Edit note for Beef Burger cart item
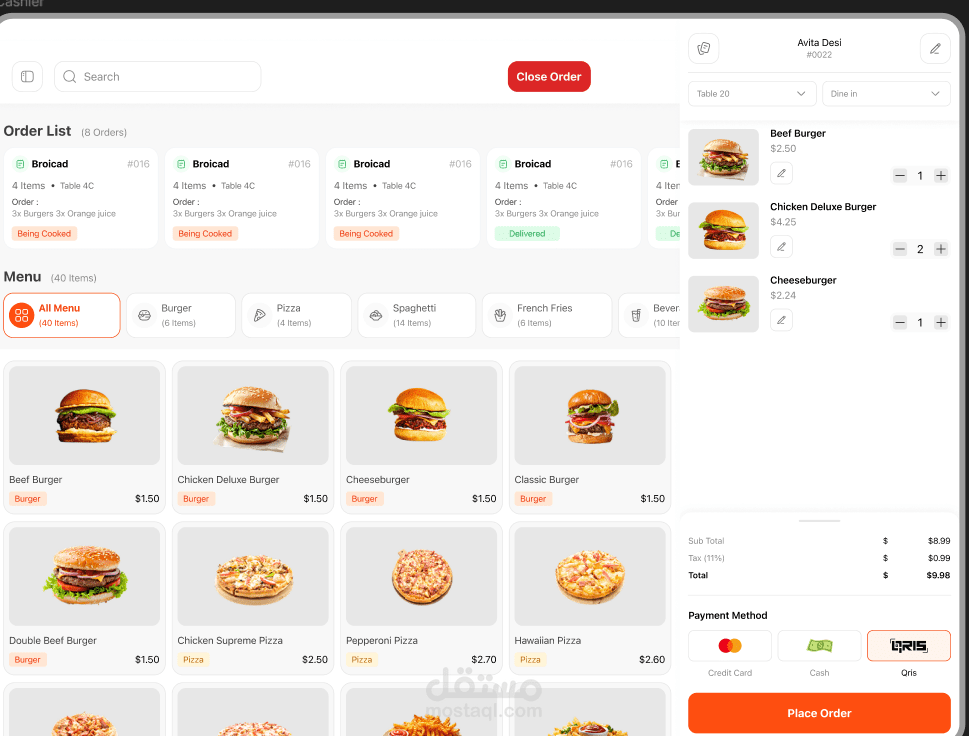Screen dimensions: 969x736 (x=781, y=173)
